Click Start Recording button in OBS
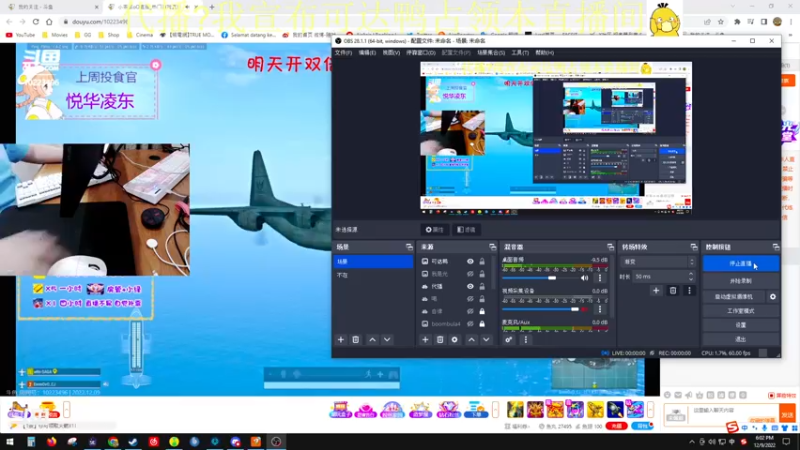The image size is (800, 450). (741, 281)
